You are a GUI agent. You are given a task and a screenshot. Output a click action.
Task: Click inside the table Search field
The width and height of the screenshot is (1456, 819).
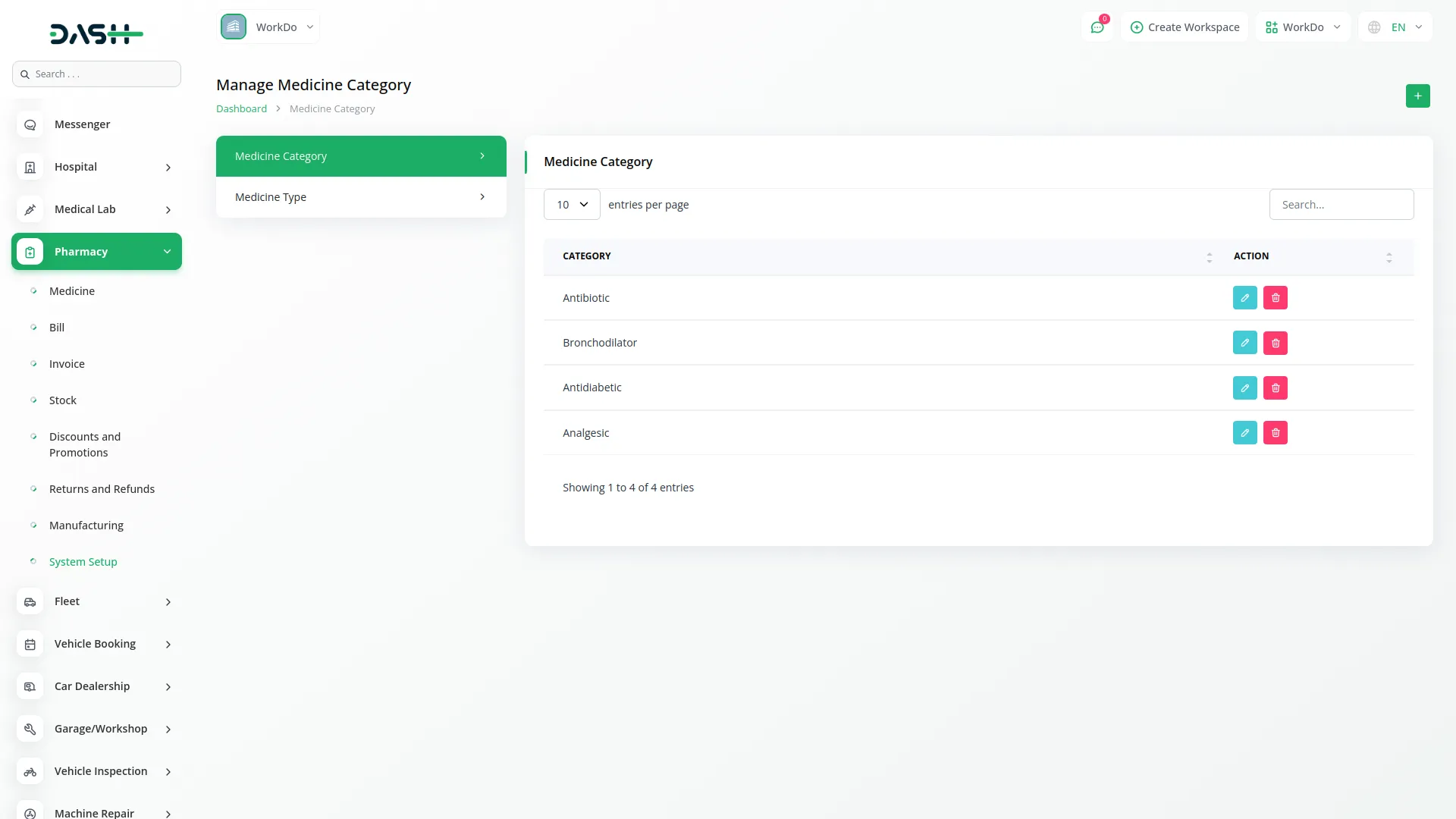click(x=1341, y=204)
